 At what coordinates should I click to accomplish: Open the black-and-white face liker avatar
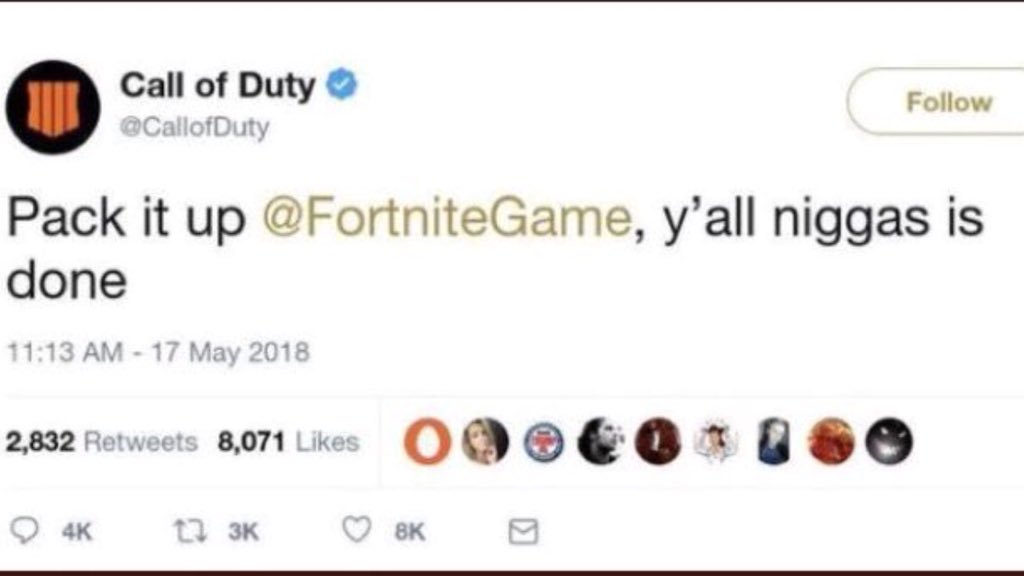click(601, 442)
